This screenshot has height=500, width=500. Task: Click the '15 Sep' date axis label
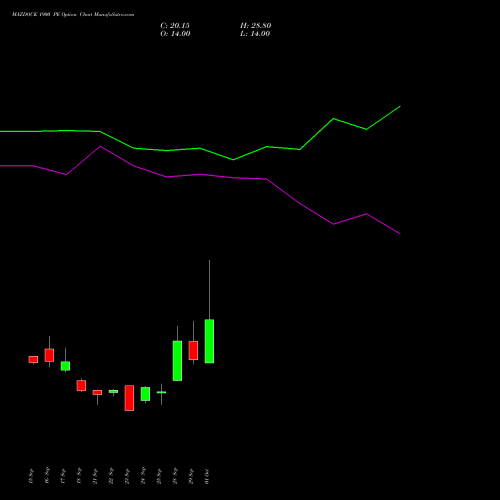31,476
